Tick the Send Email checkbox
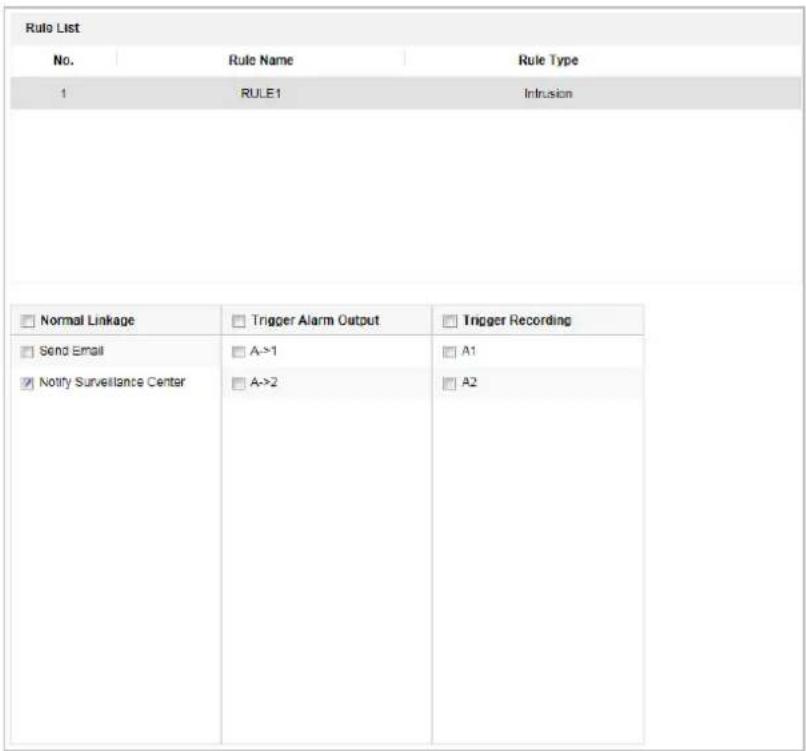 click(27, 352)
